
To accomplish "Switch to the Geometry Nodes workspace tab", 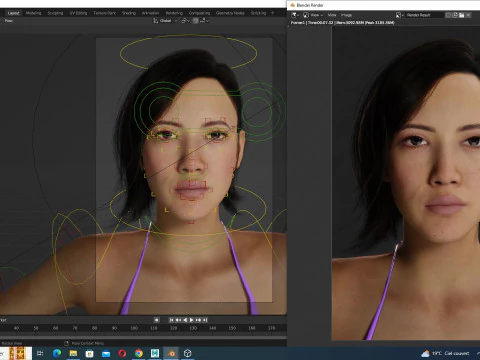I will point(230,13).
